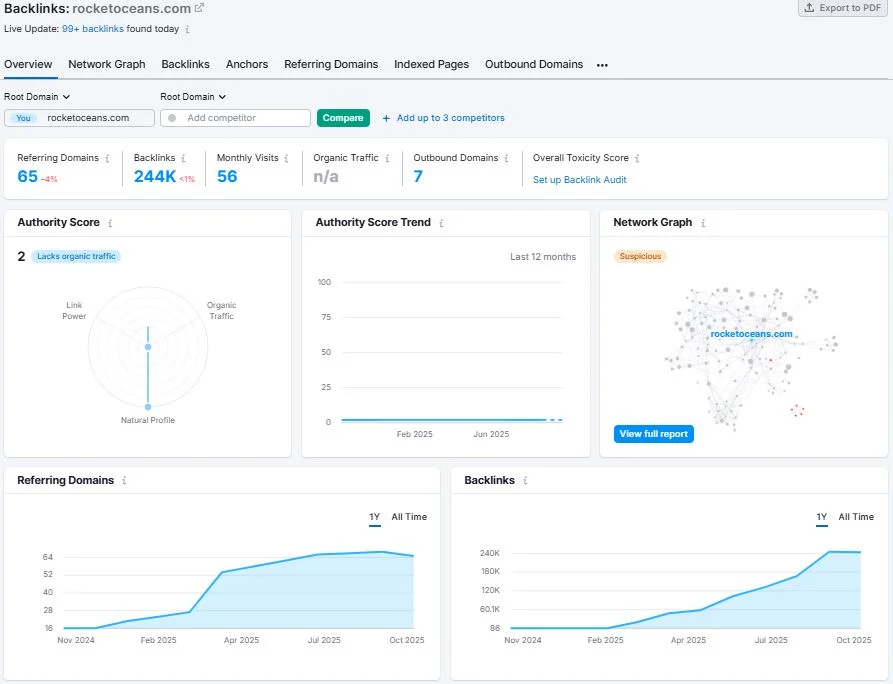This screenshot has width=893, height=684.
Task: Open rocketoceans.com external link icon
Action: point(199,8)
